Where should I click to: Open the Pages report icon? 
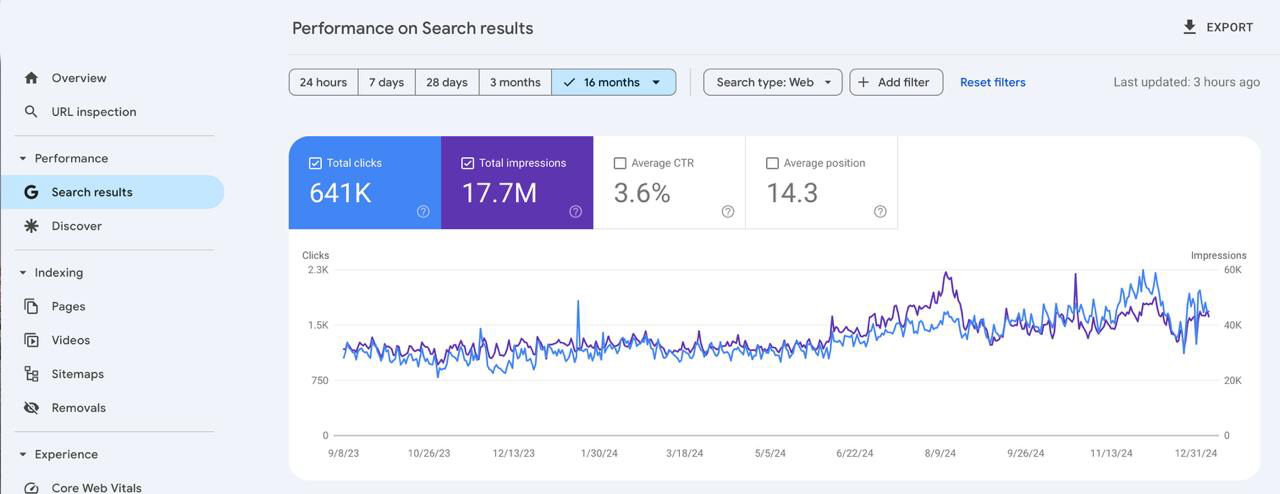pos(31,306)
